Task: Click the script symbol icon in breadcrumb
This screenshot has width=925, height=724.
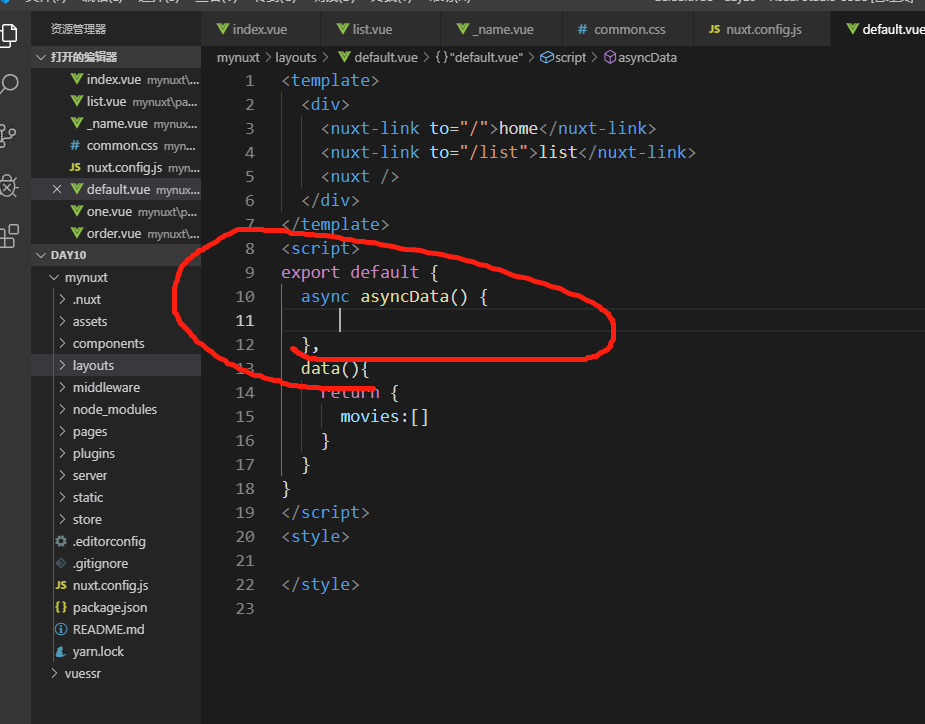Action: click(x=547, y=57)
